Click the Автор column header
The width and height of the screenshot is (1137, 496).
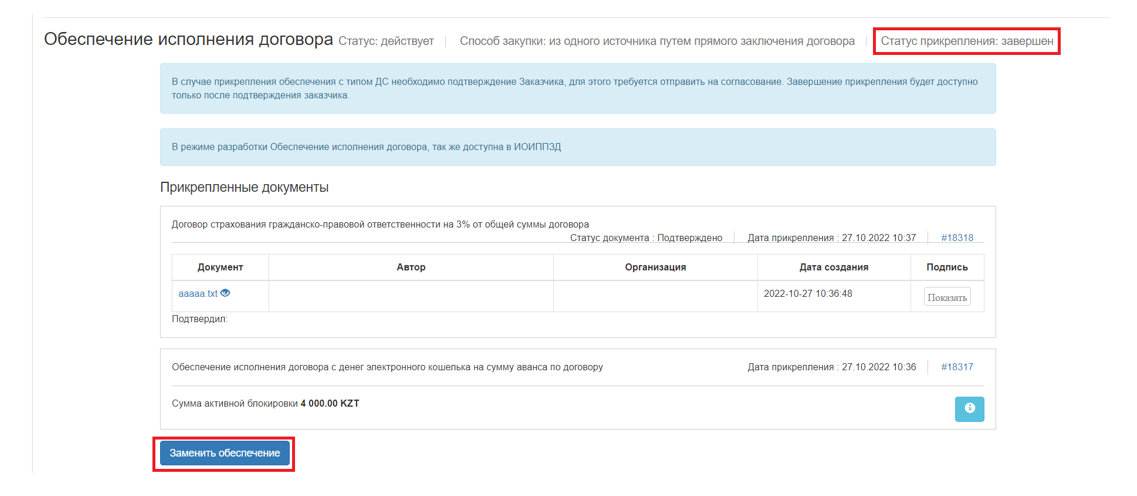410,267
